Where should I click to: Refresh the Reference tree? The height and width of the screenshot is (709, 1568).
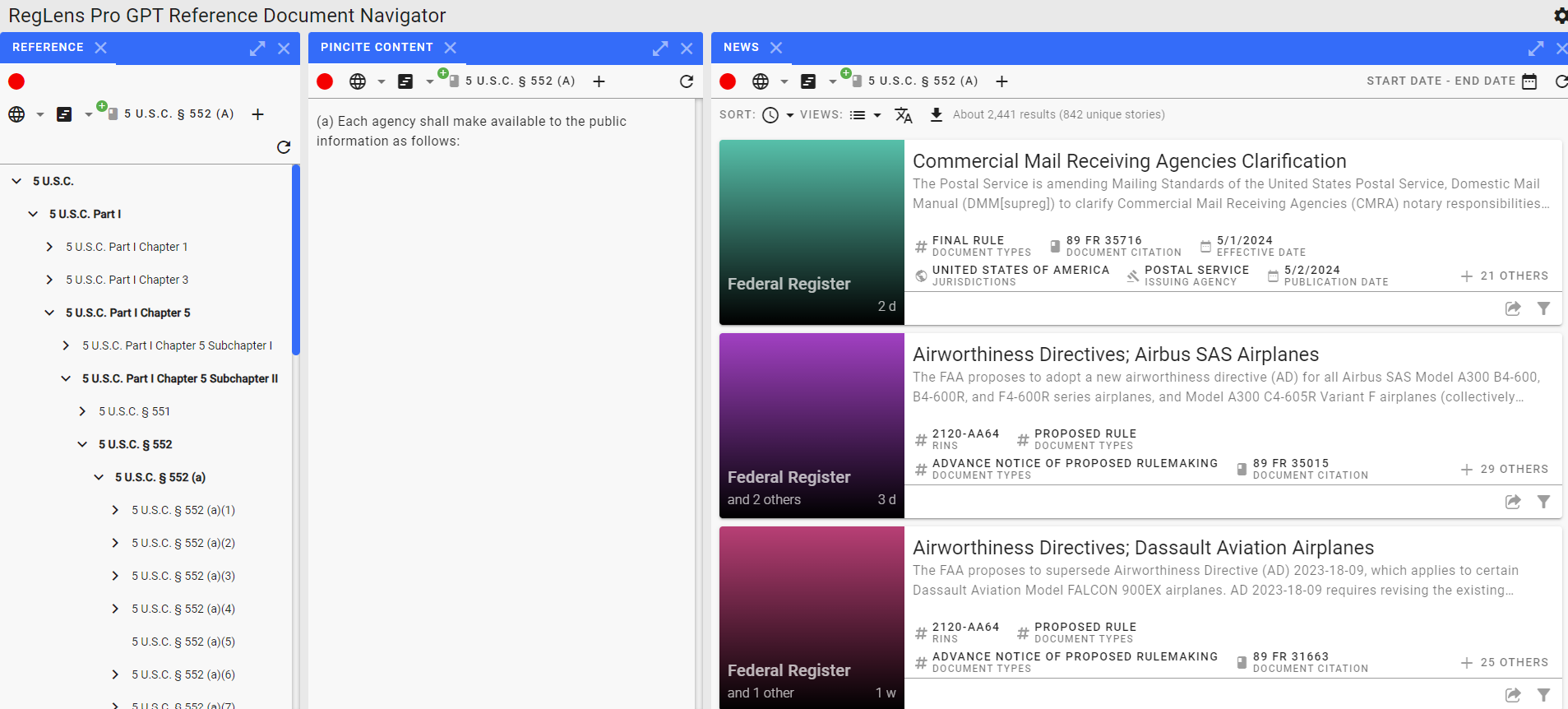click(284, 147)
